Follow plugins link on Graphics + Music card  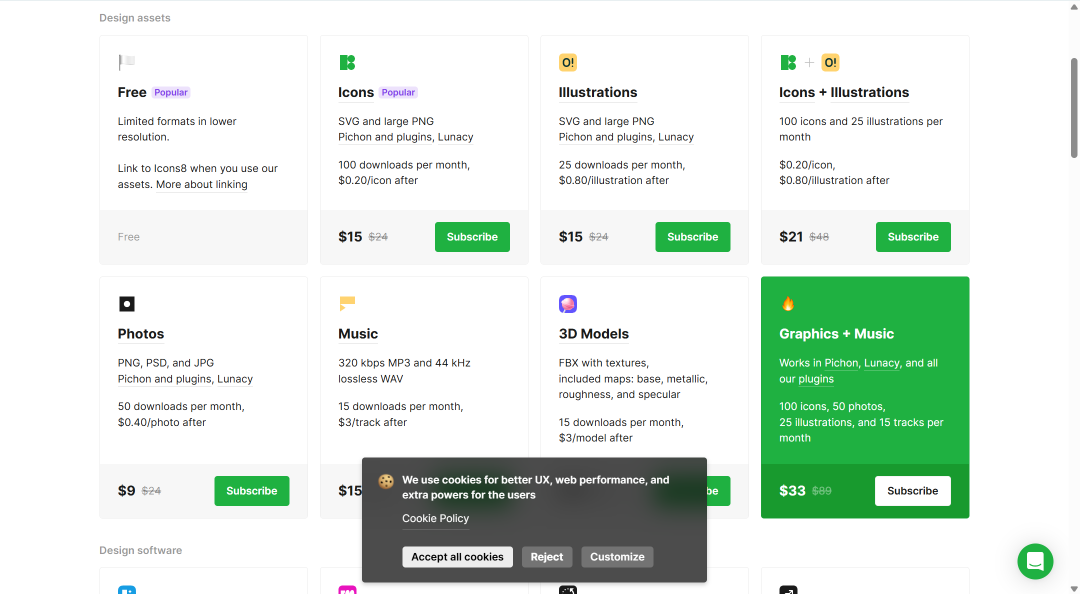click(x=816, y=379)
